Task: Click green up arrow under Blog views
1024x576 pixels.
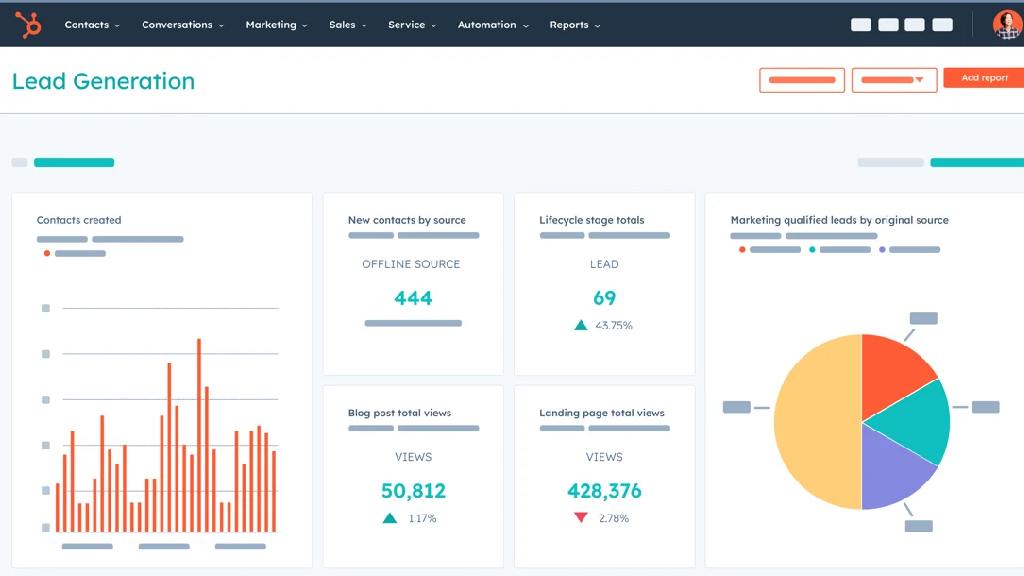Action: point(390,518)
